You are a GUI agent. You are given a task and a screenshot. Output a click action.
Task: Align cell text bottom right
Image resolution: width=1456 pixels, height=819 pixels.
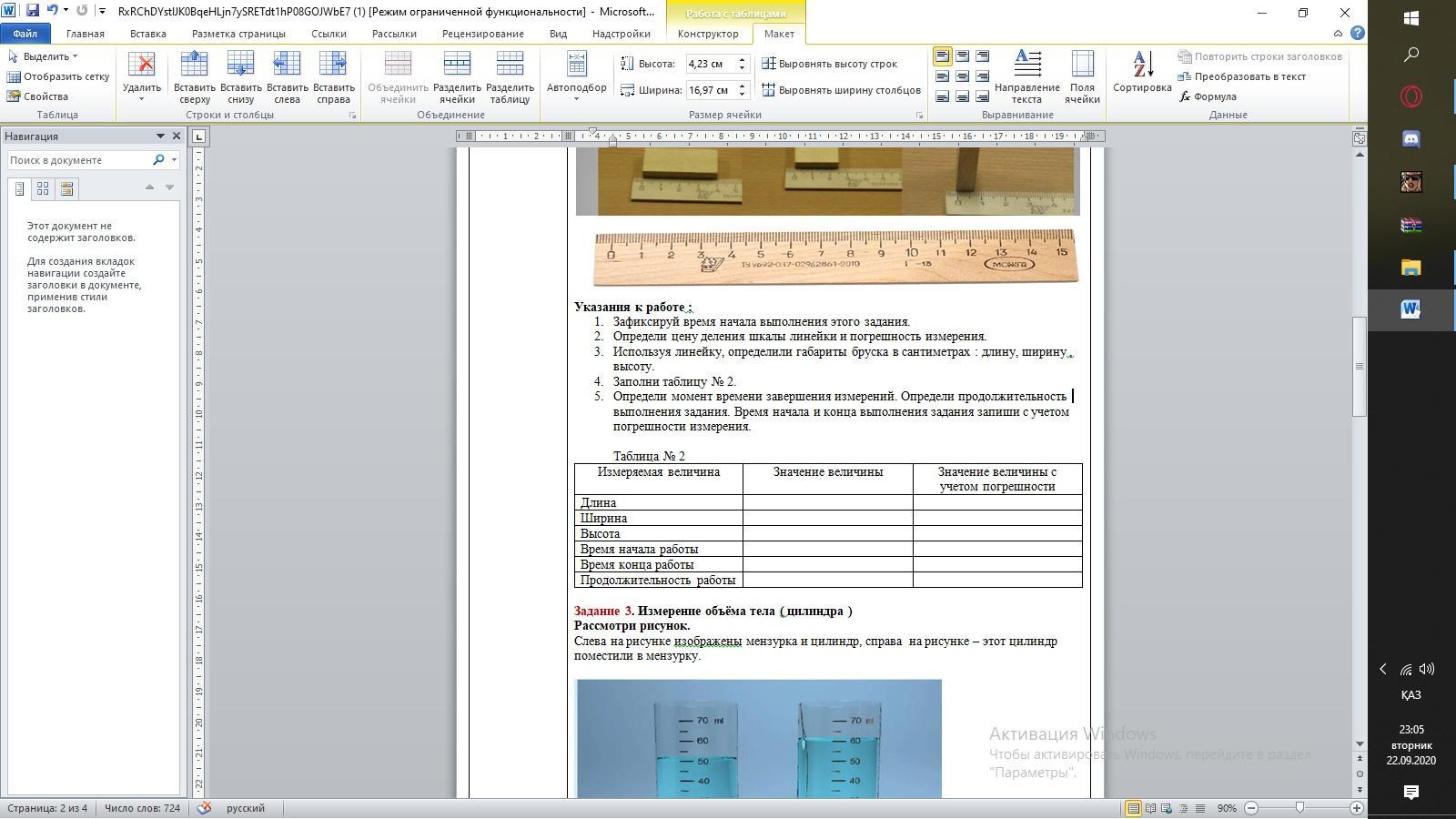point(982,96)
